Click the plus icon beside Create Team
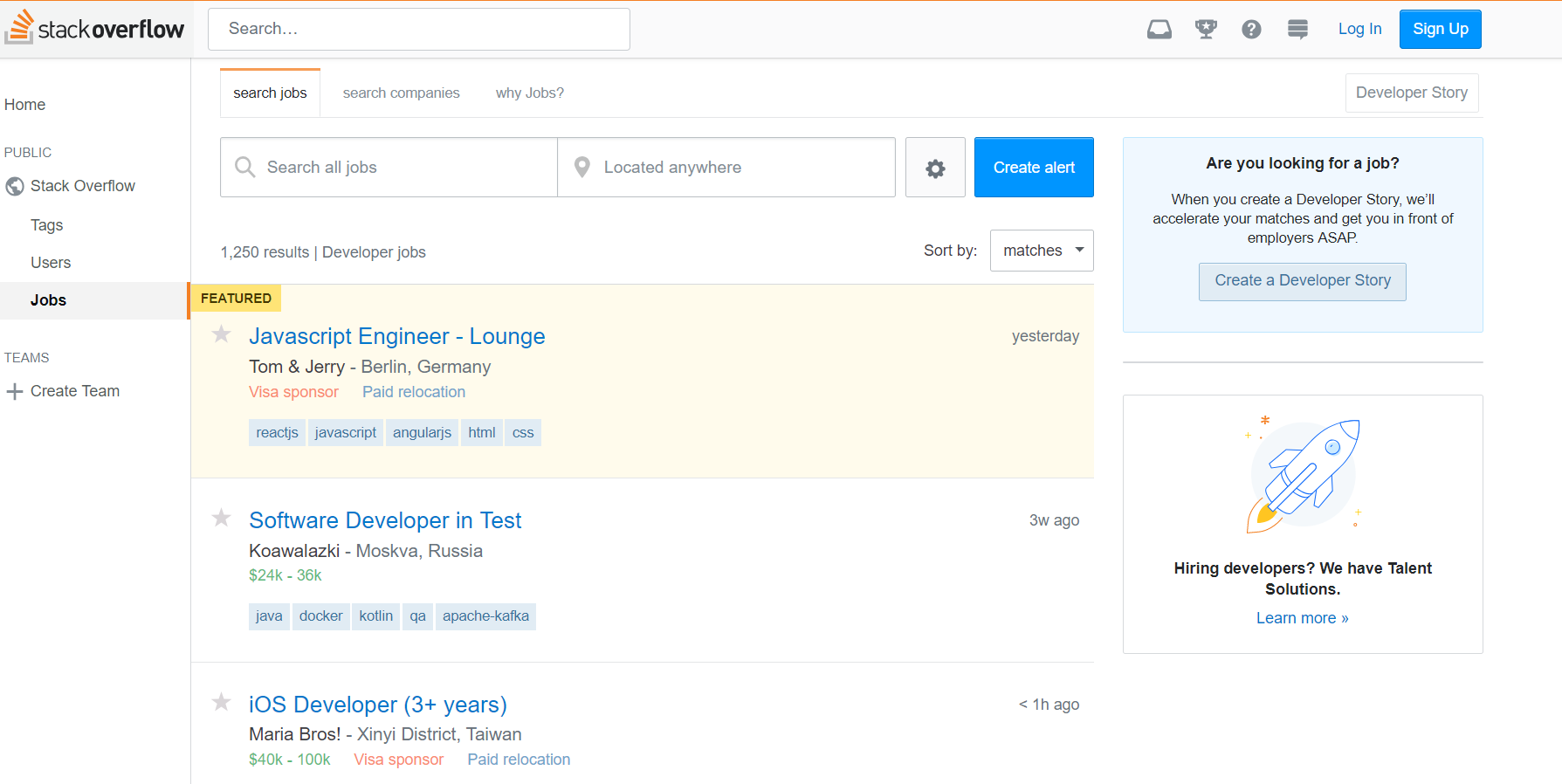 coord(15,392)
